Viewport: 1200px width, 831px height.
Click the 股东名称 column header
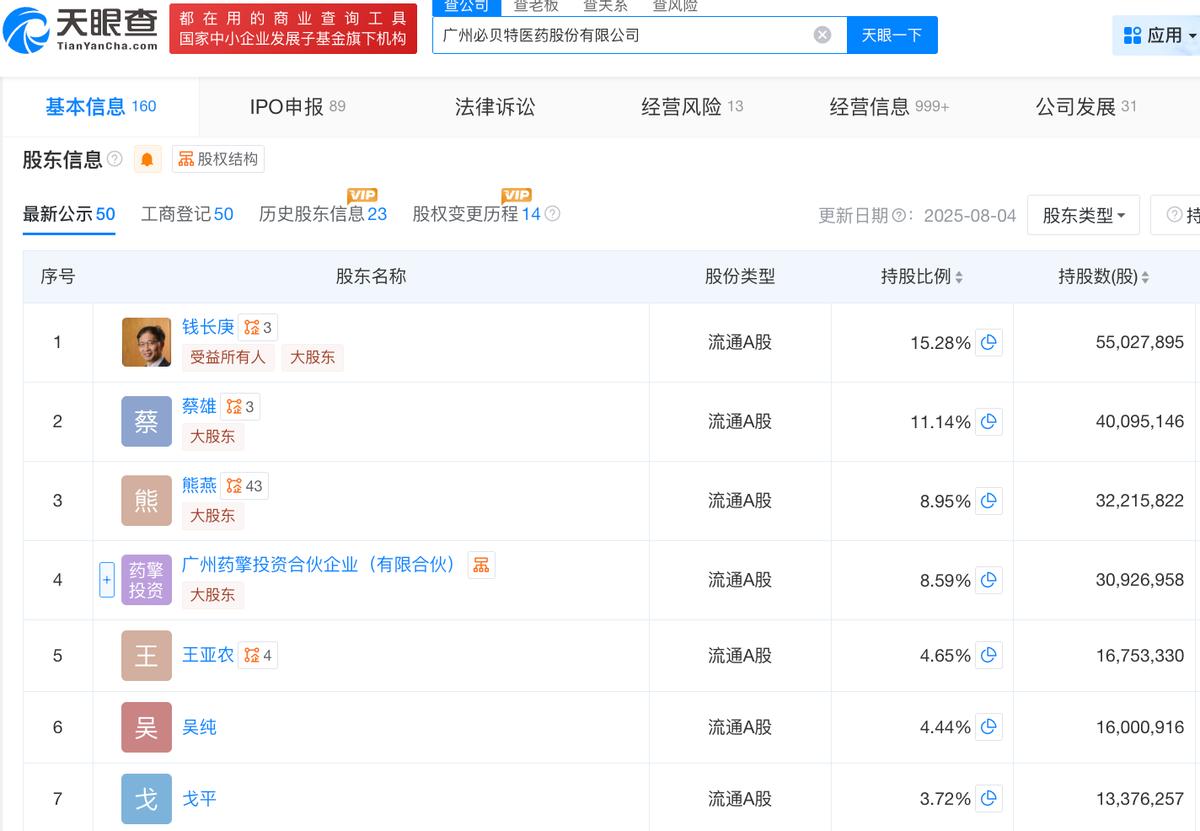point(371,277)
